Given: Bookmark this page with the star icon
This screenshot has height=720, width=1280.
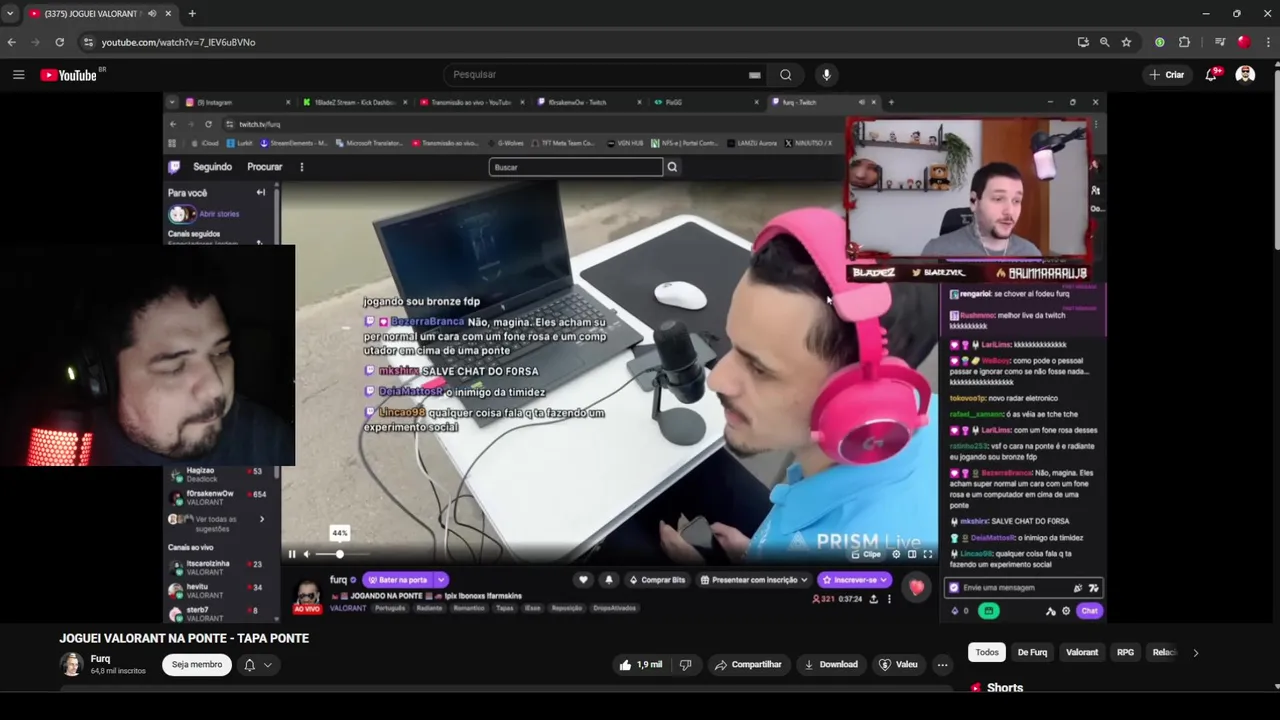Looking at the screenshot, I should point(1126,42).
